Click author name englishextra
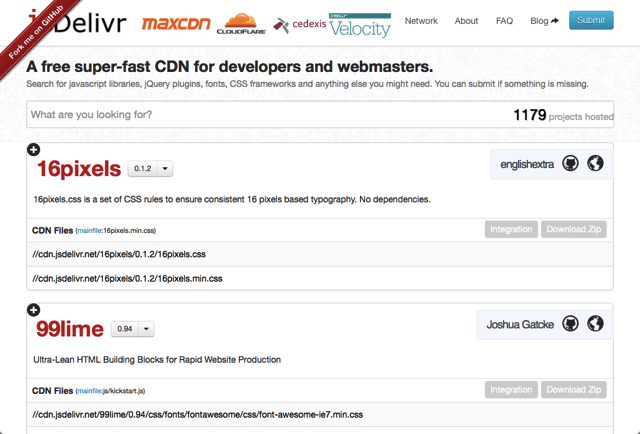This screenshot has height=434, width=640. point(527,164)
